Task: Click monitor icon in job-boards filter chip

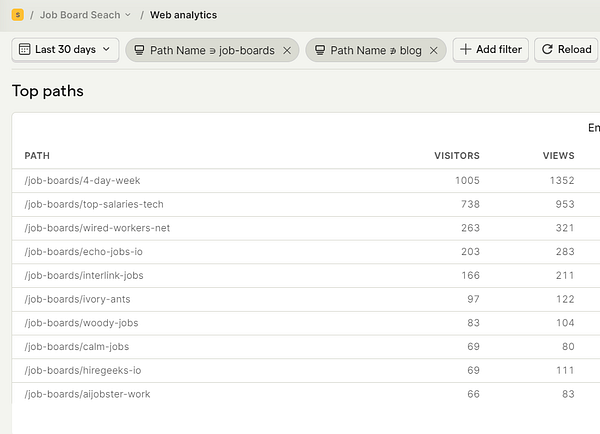Action: tap(139, 50)
